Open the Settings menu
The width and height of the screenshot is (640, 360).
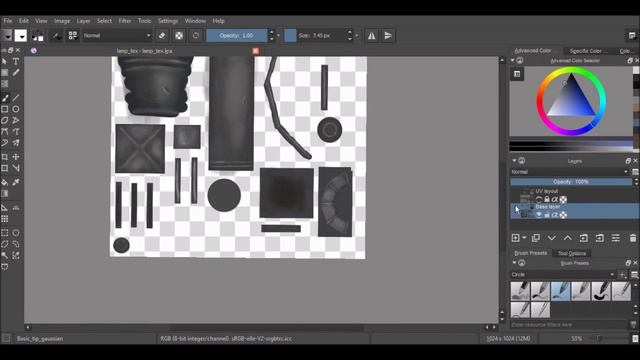(168, 20)
